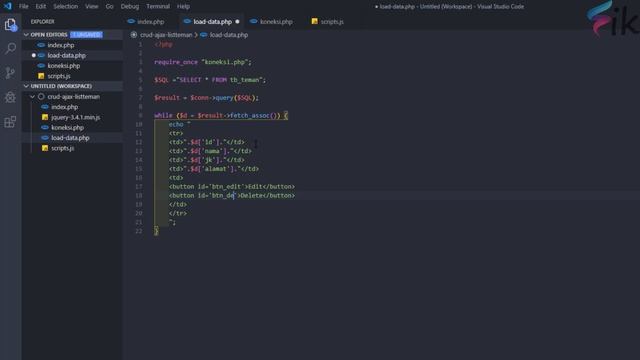Click the btn_edit button code line
Image resolution: width=640 pixels, height=360 pixels.
231,187
